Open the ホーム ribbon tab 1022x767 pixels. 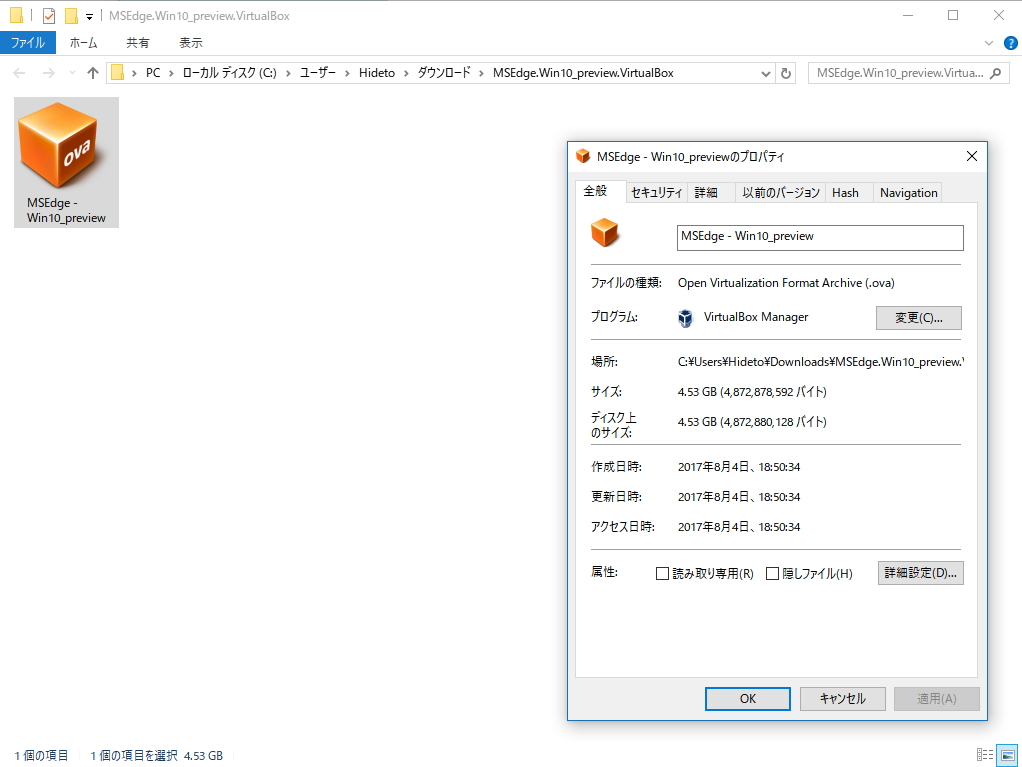pos(84,42)
